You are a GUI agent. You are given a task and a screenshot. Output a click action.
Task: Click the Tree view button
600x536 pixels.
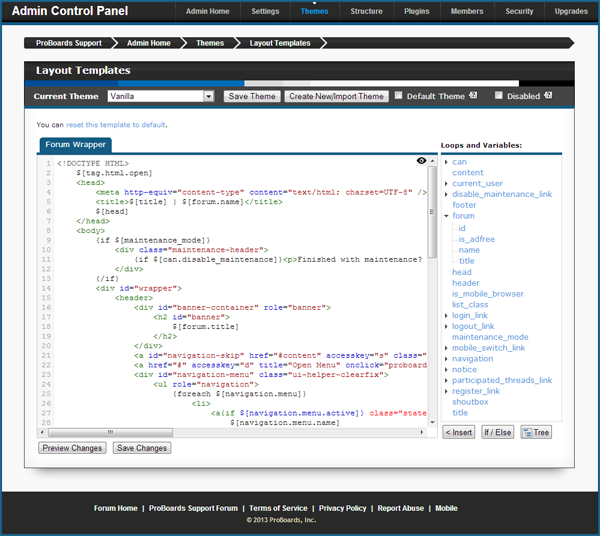click(x=535, y=432)
